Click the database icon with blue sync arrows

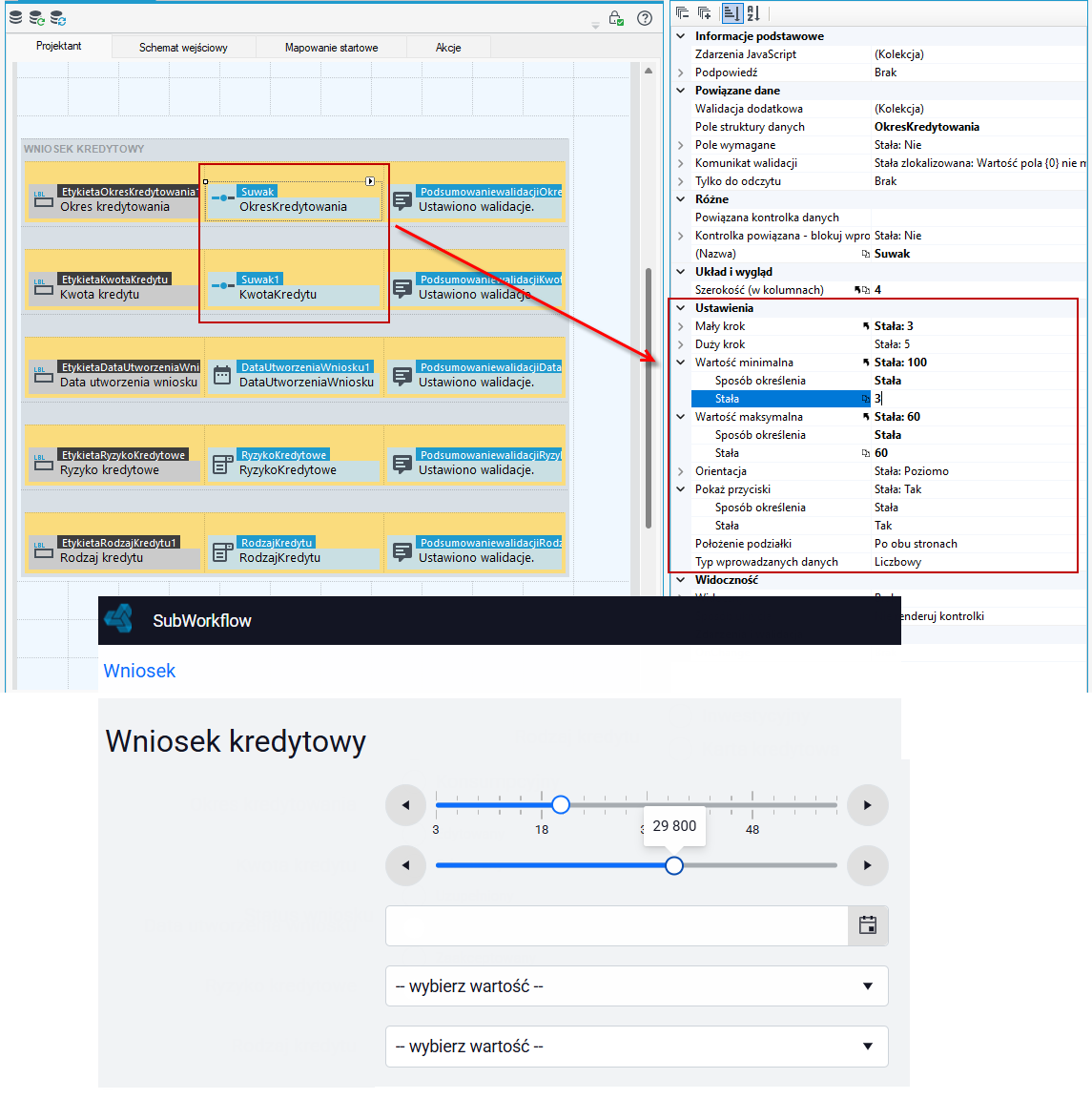pos(58,17)
